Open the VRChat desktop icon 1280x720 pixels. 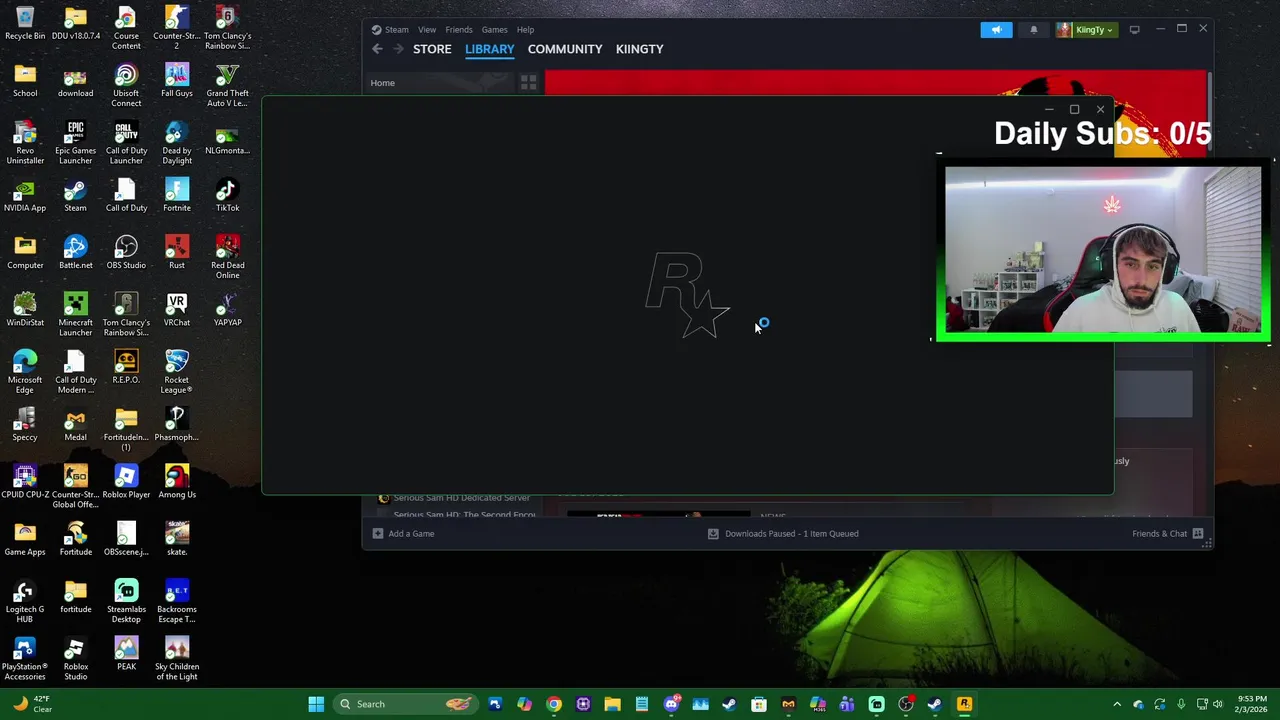coord(177,309)
